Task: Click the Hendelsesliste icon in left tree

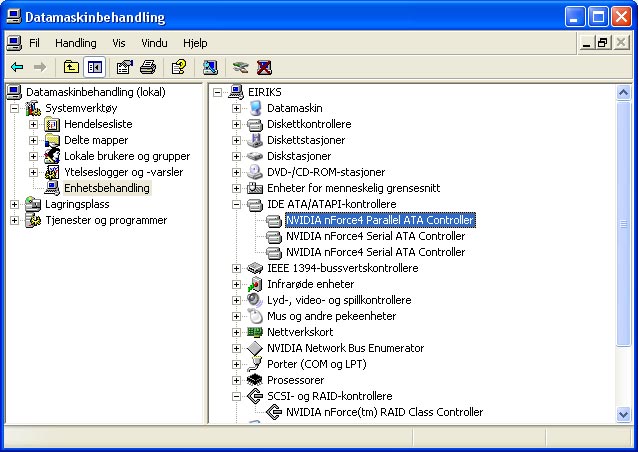Action: pyautogui.click(x=52, y=124)
